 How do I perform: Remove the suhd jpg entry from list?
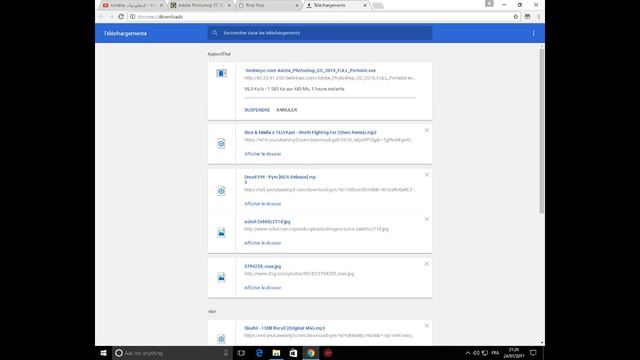point(427,219)
